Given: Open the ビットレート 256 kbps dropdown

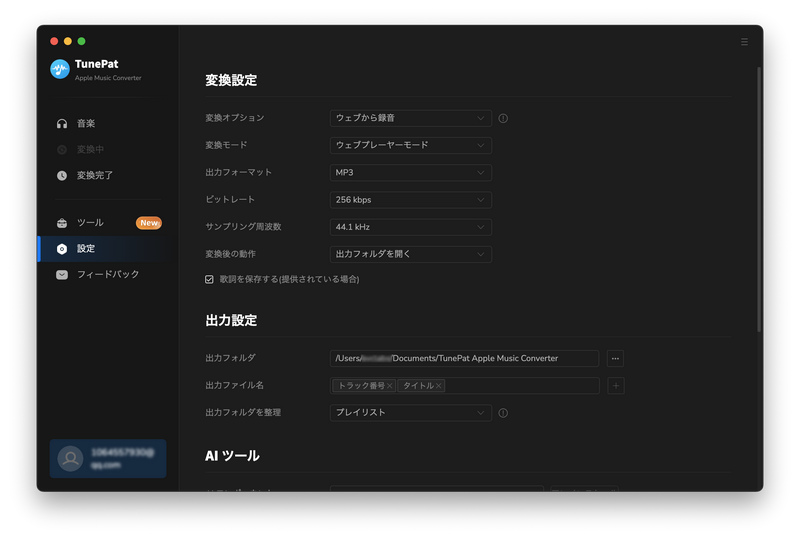Looking at the screenshot, I should coord(411,200).
